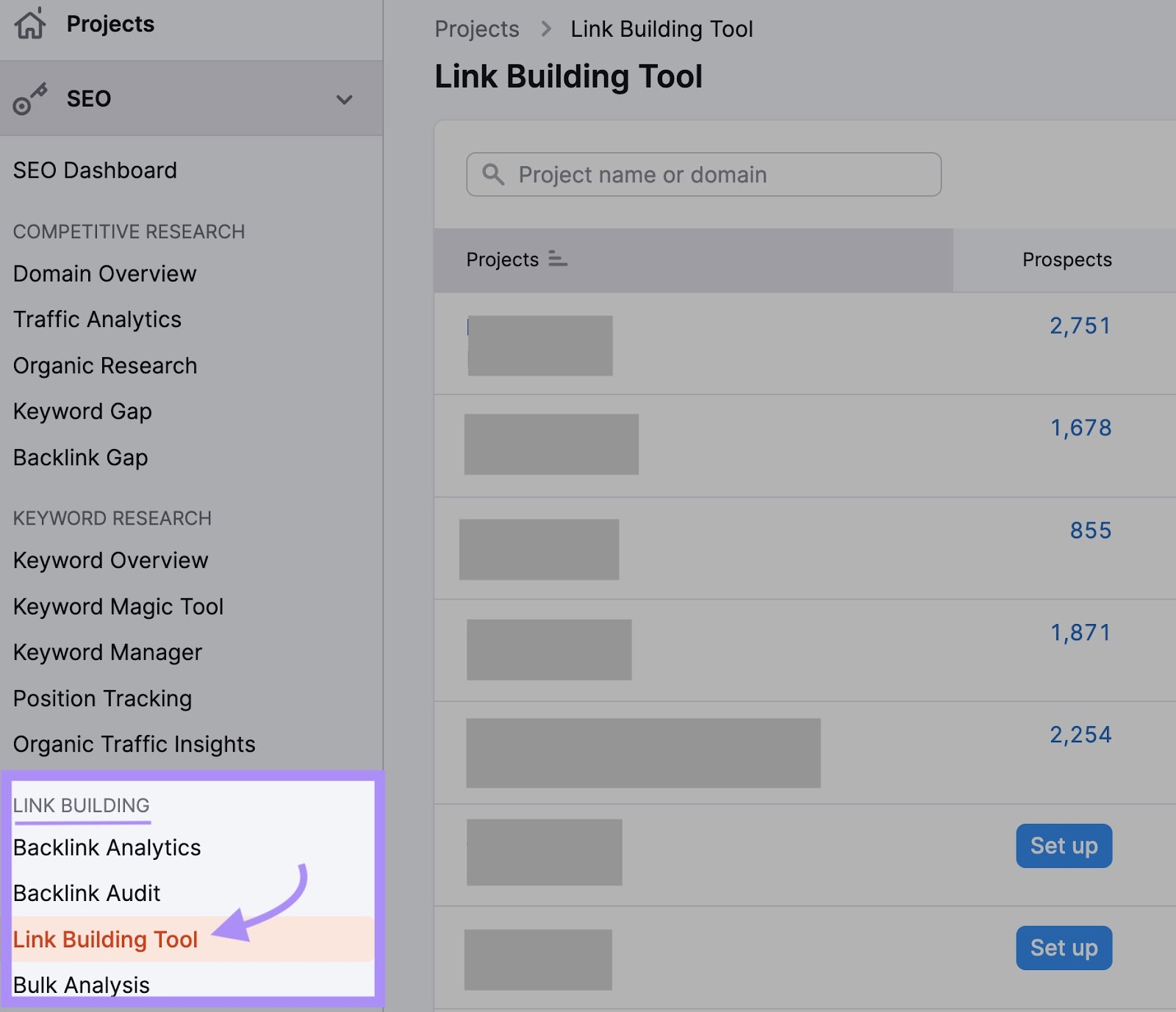The height and width of the screenshot is (1012, 1176).
Task: Select Keyword Magic Tool in sidebar
Action: click(118, 606)
